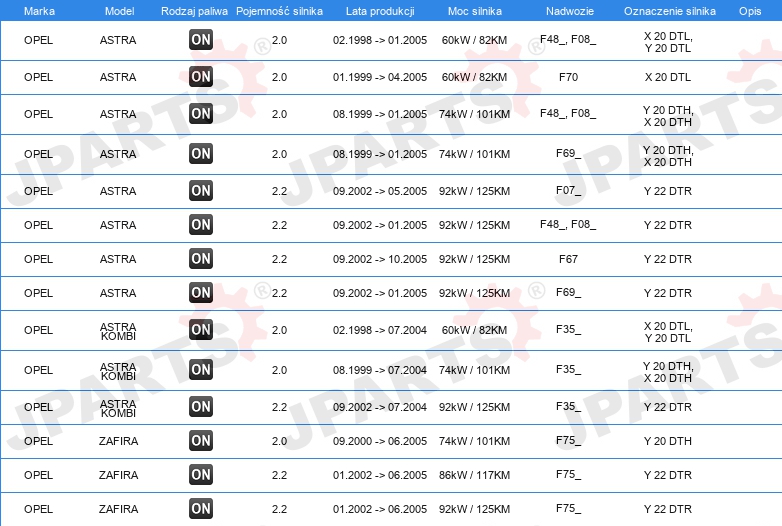Click the F67 body code cell

coord(568,259)
